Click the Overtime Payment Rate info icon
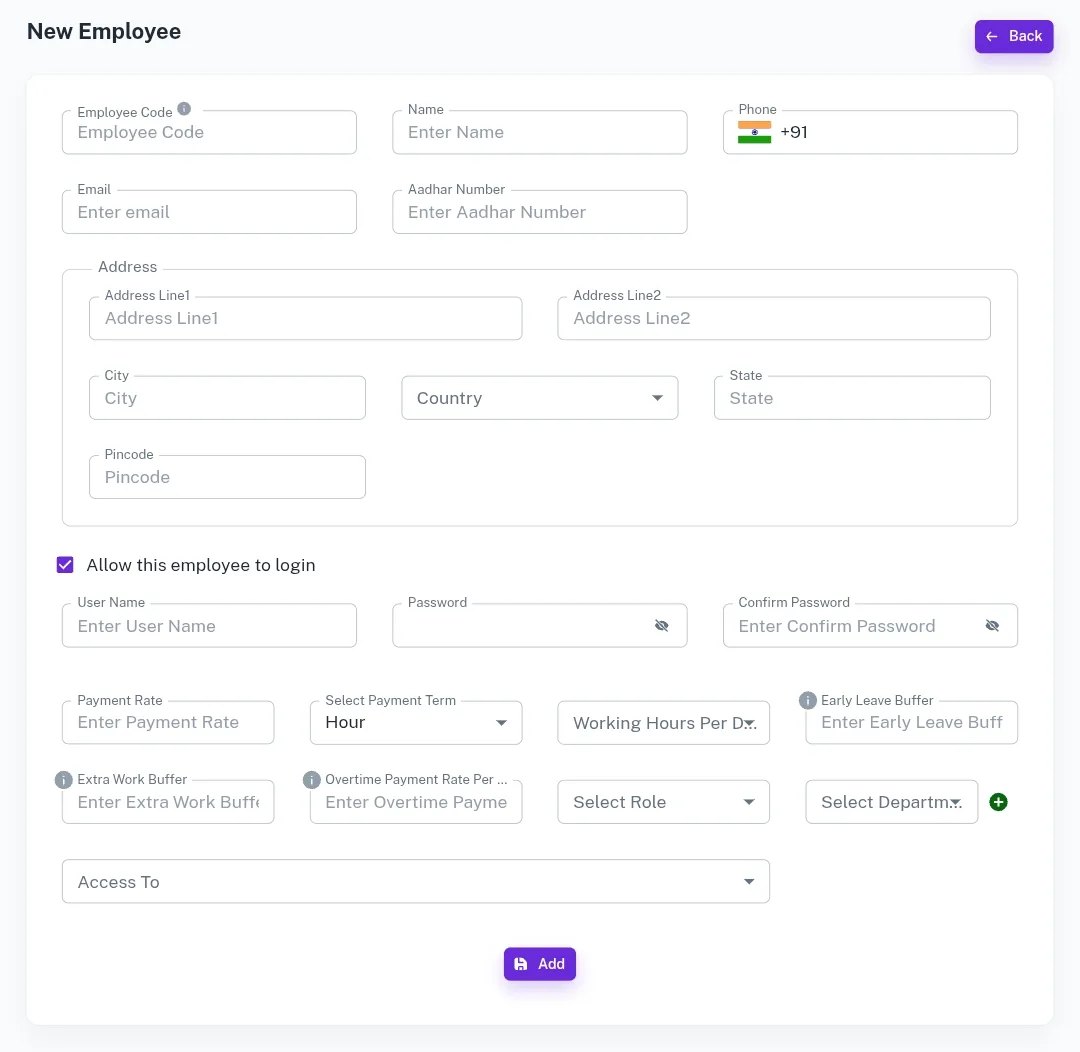1080x1052 pixels. [311, 780]
